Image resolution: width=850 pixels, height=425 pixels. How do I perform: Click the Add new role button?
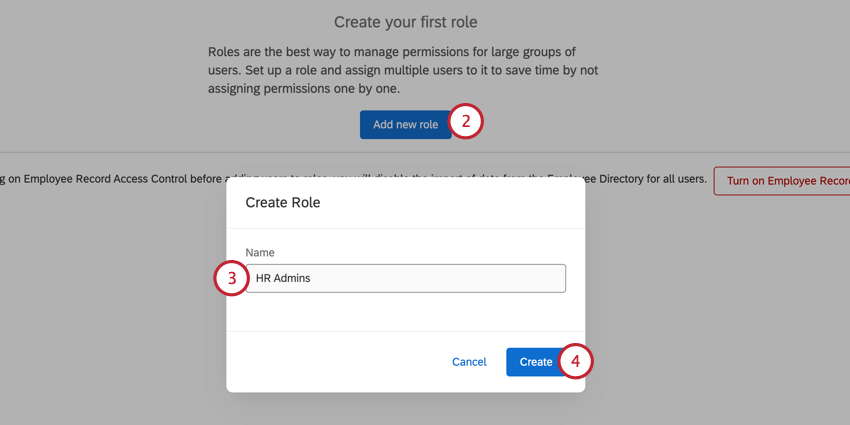405,125
